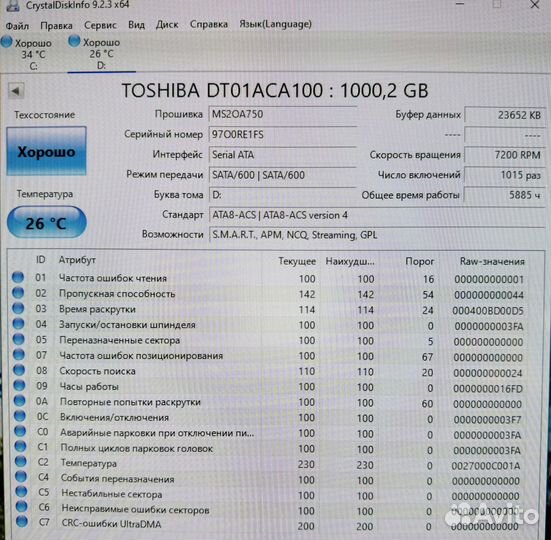Click the firmware field MS2OA750

point(283,115)
